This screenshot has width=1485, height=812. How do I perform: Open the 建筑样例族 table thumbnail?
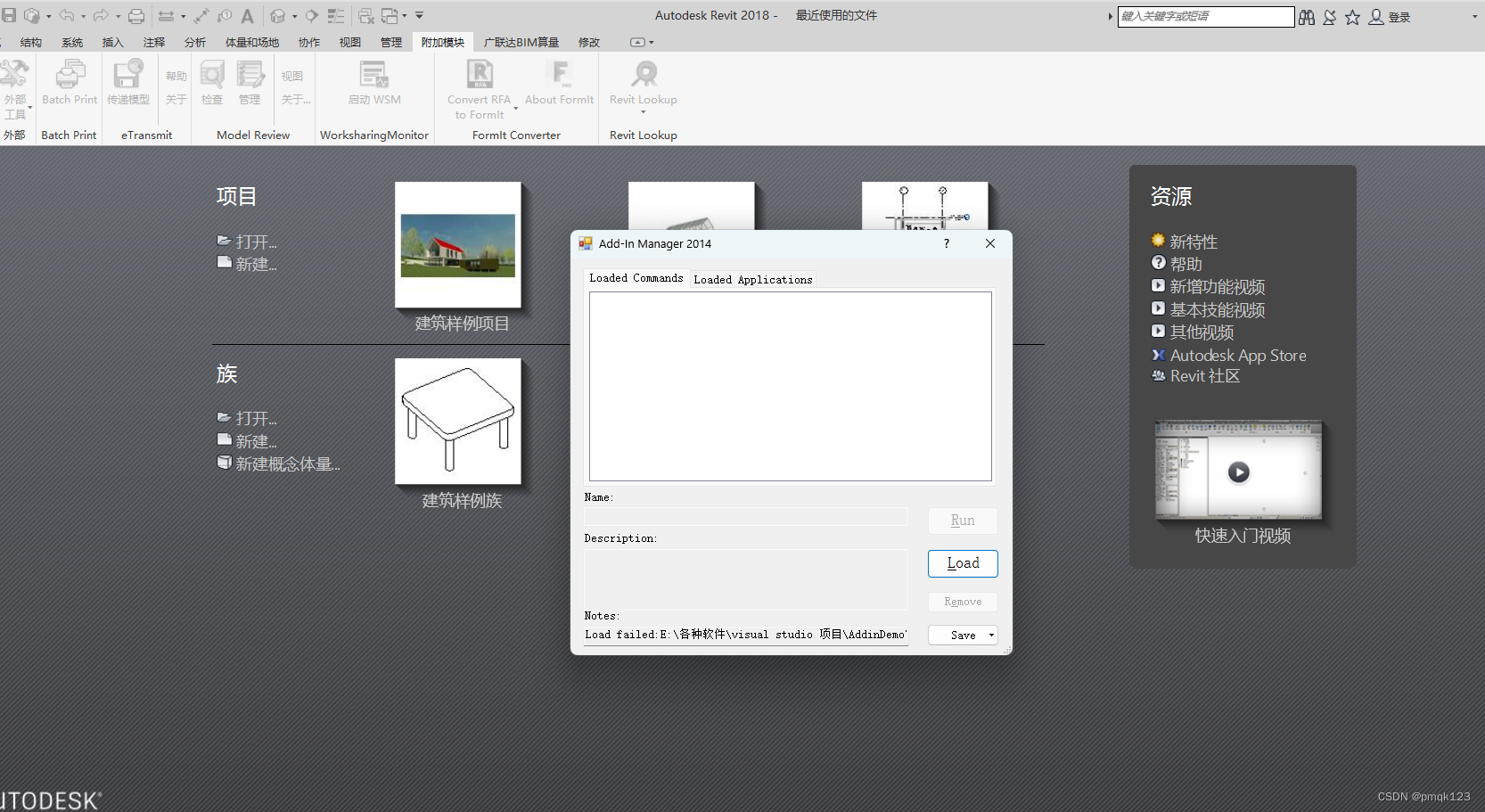[458, 422]
